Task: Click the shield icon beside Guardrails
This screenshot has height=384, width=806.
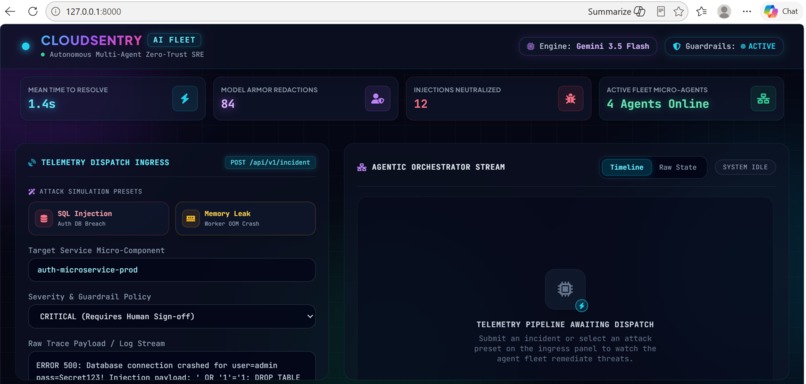Action: (676, 46)
